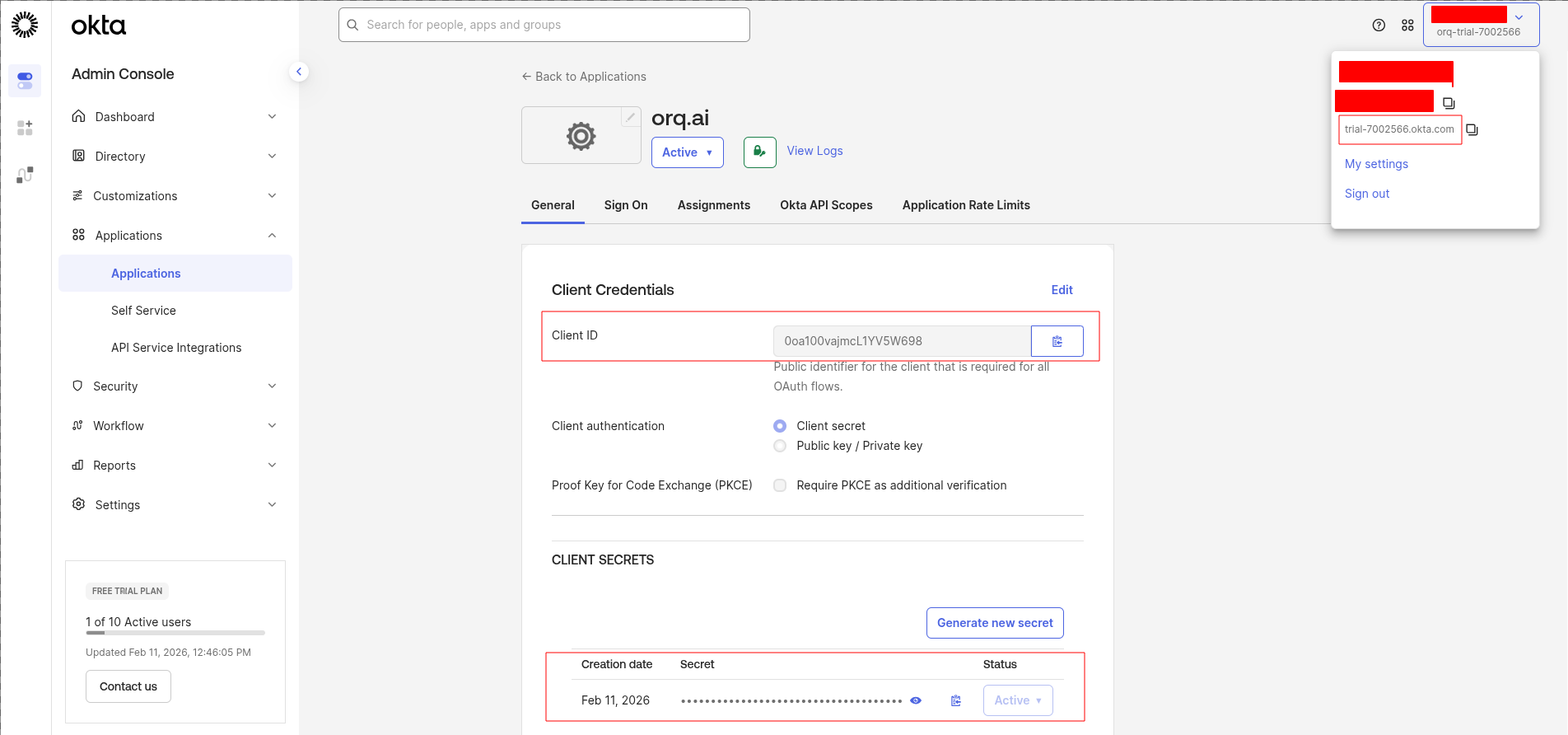Screen dimensions: 1568x735
Task: Open the Admin Console toggle icon in left rail
Action: (x=25, y=81)
